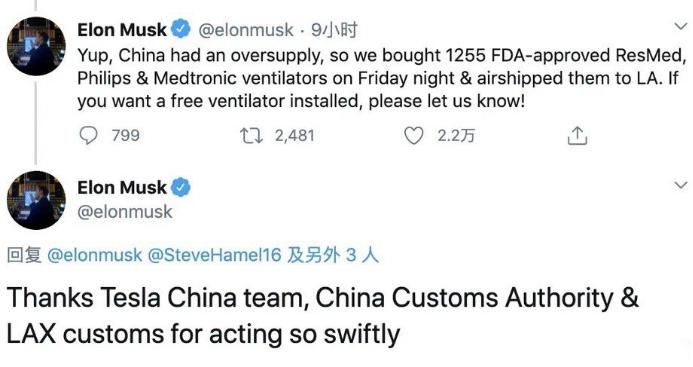Click @elonmusk in the 回复 reply line
The width and height of the screenshot is (693, 367).
95,255
